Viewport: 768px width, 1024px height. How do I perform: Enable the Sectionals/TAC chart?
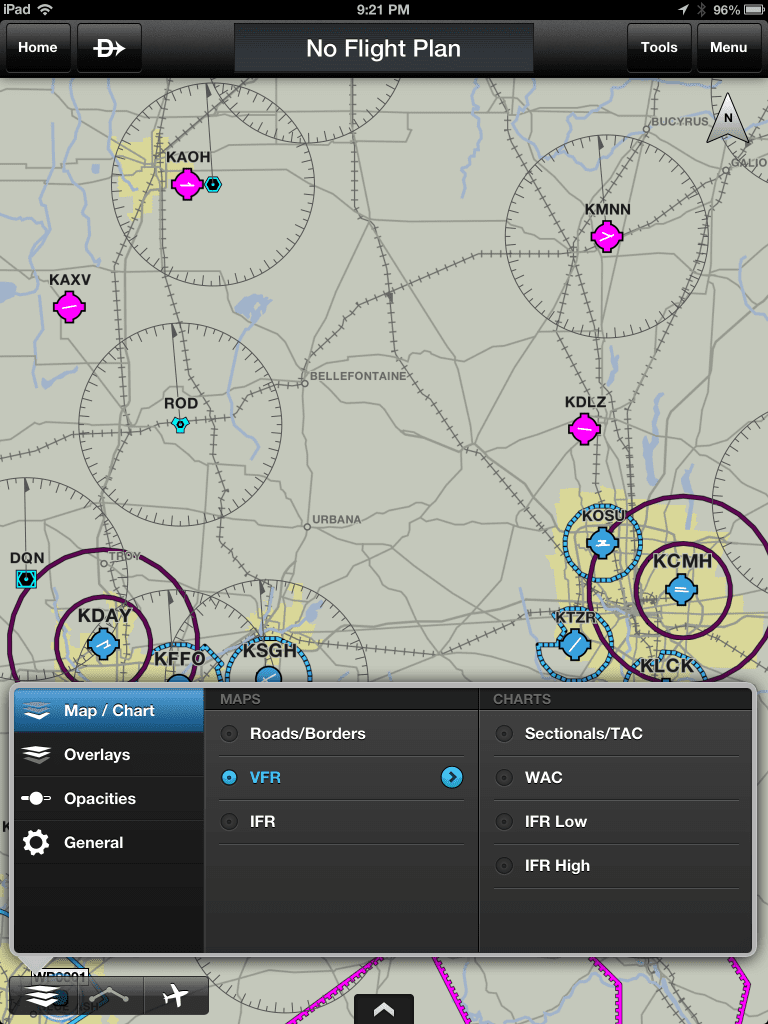[583, 734]
